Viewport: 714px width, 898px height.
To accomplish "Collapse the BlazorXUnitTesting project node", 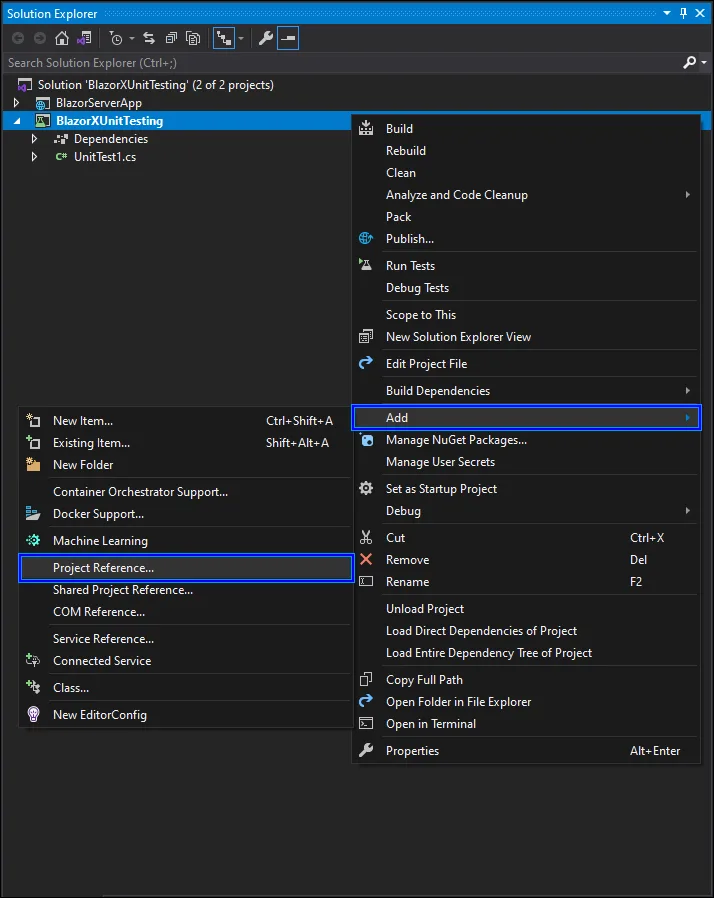I will click(x=16, y=120).
